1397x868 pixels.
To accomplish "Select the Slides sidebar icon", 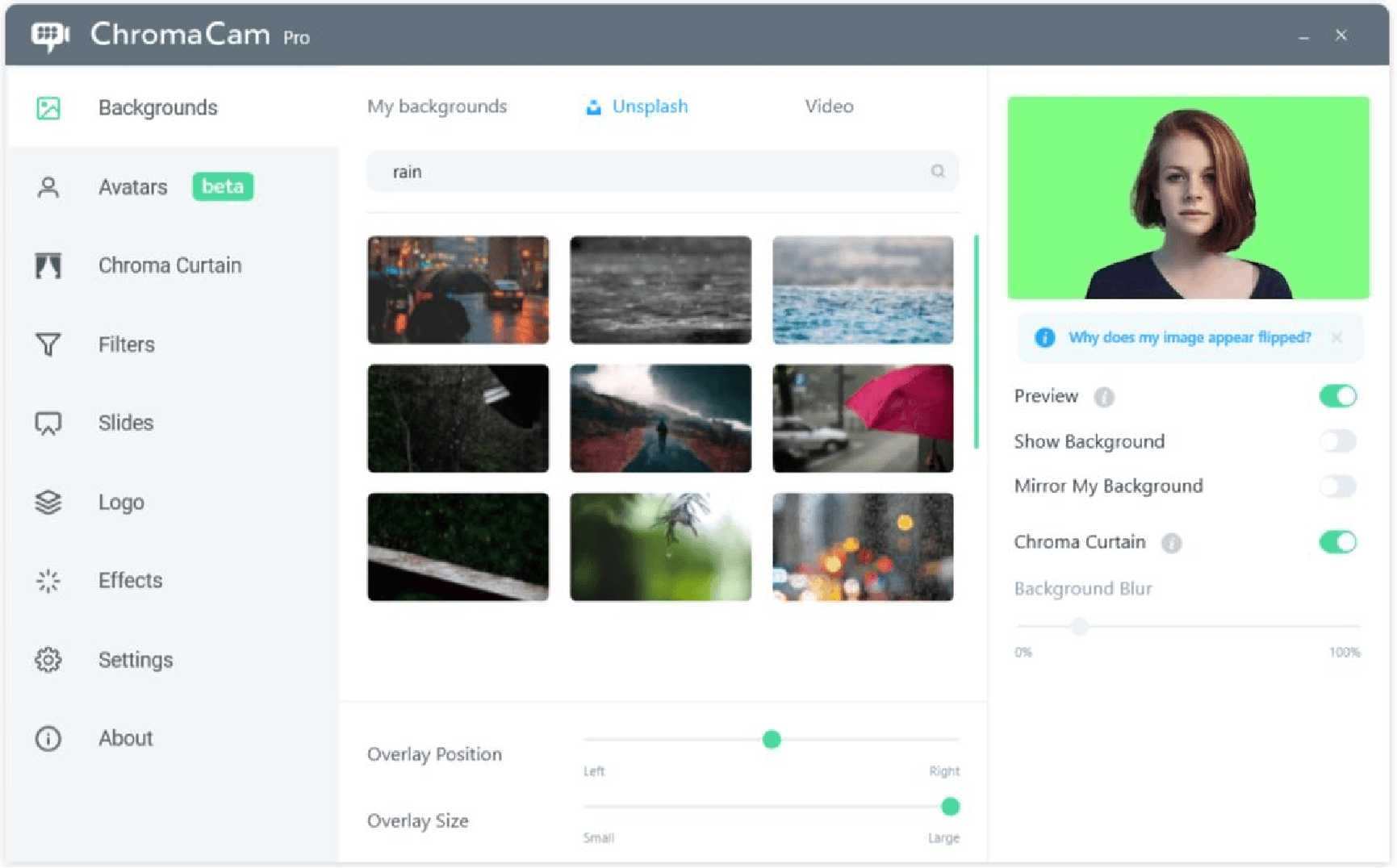I will (x=48, y=422).
